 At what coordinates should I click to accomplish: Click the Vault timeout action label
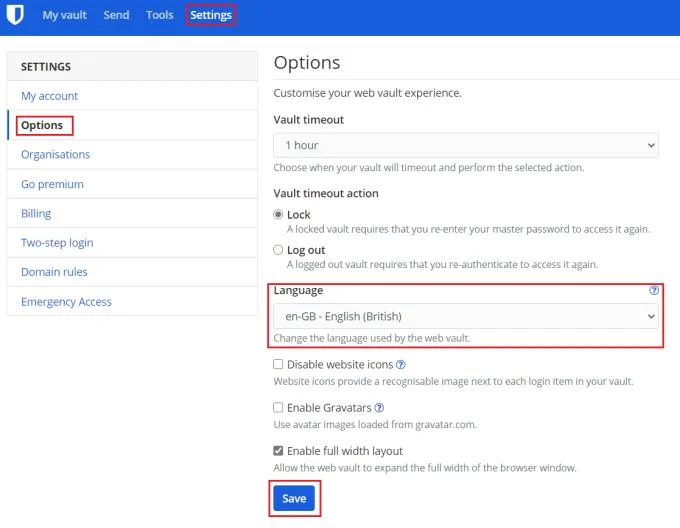[x=326, y=193]
